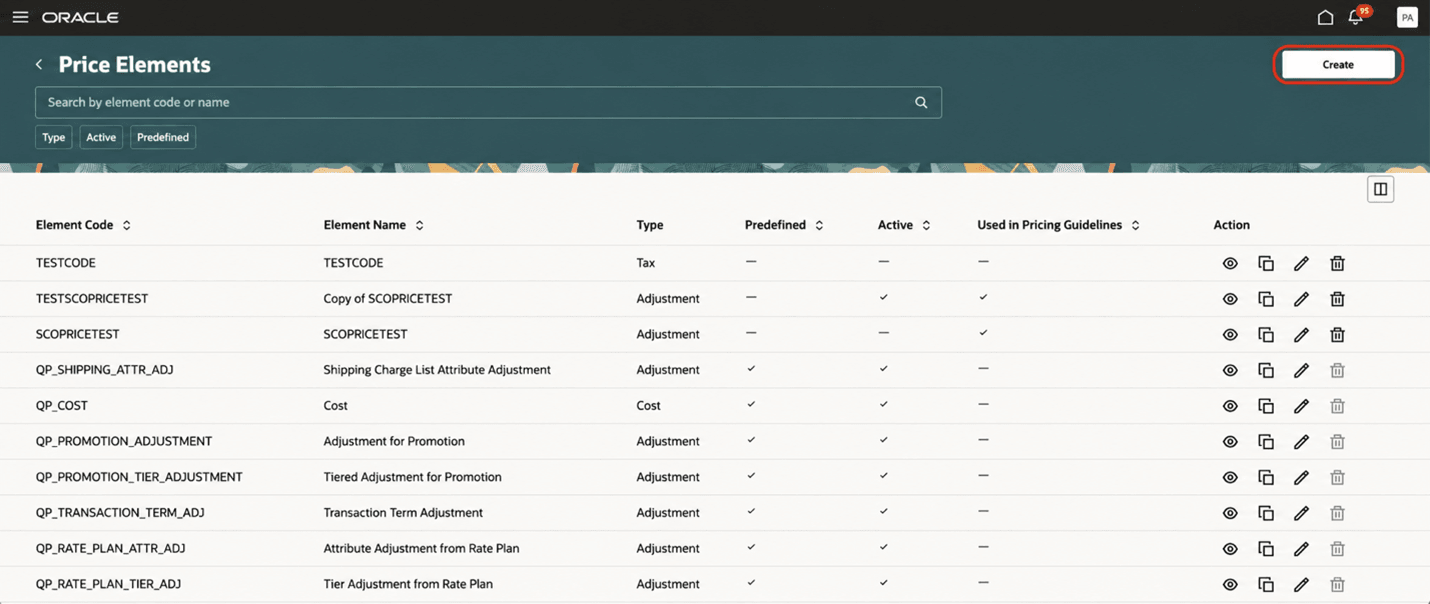Click the search magnifier icon
The image size is (1430, 604).
[x=921, y=102]
